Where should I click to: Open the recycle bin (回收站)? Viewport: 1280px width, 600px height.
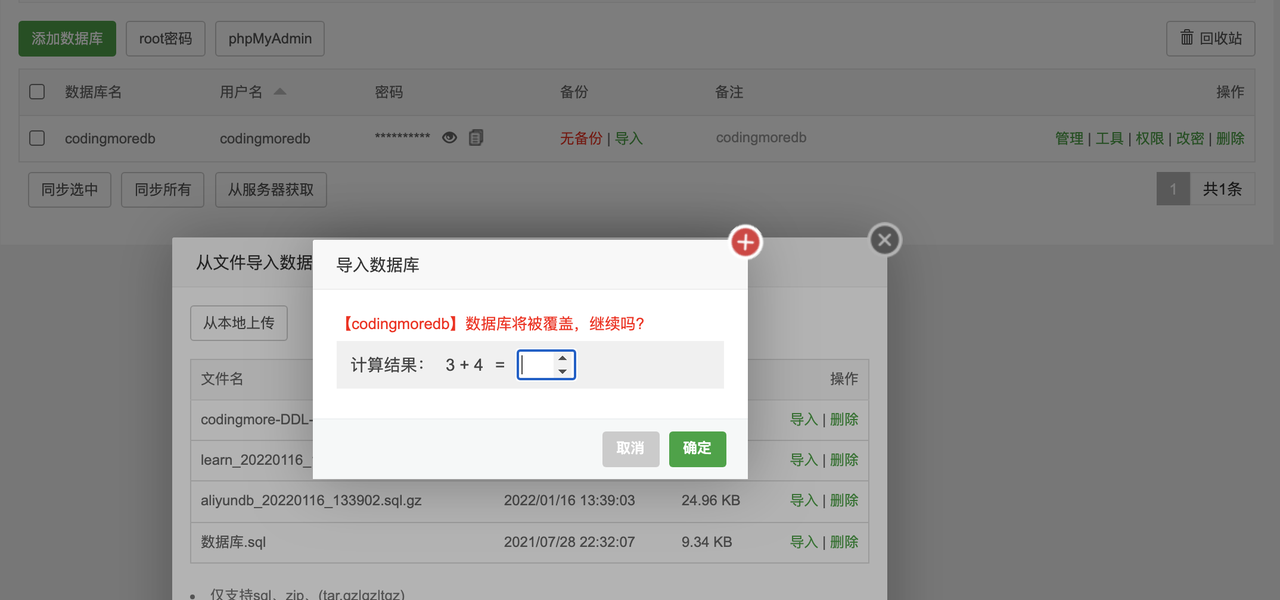pos(1210,39)
